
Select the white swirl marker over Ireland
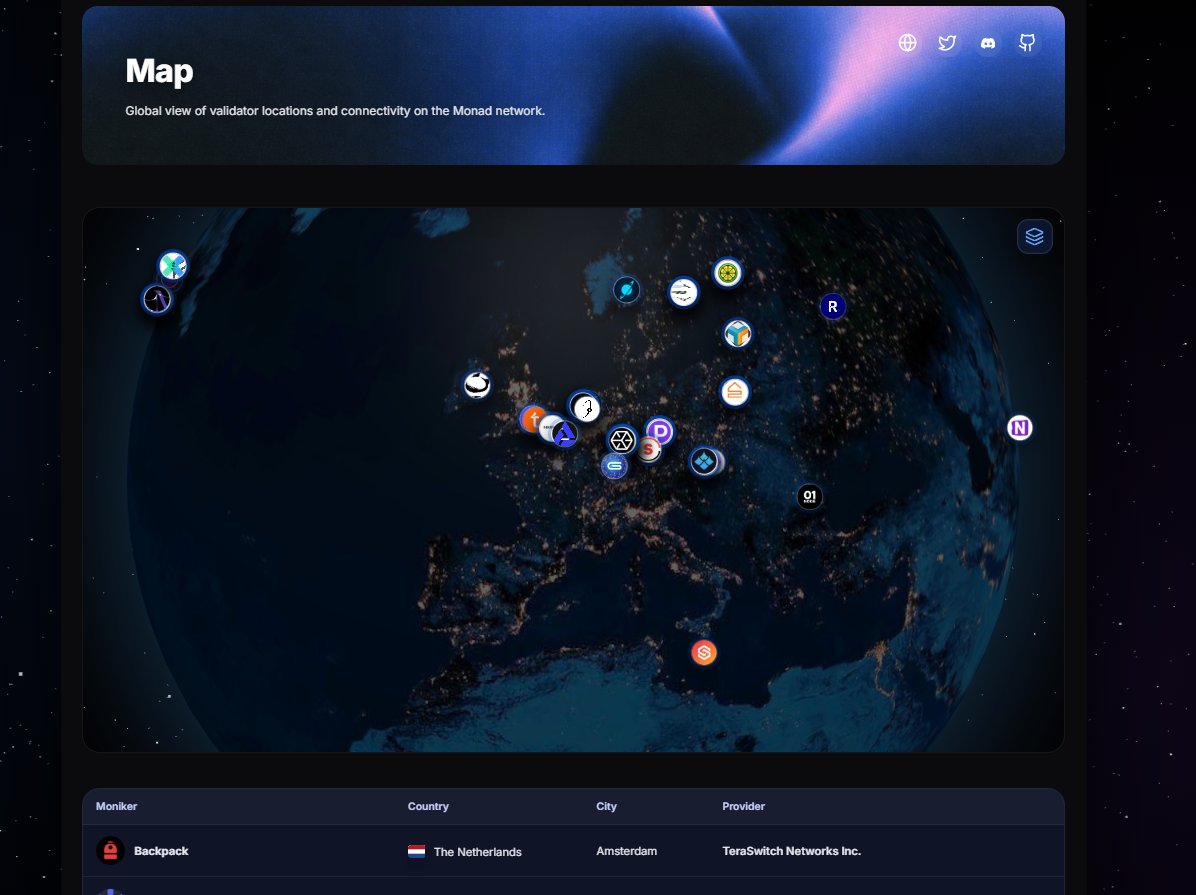pyautogui.click(x=477, y=385)
